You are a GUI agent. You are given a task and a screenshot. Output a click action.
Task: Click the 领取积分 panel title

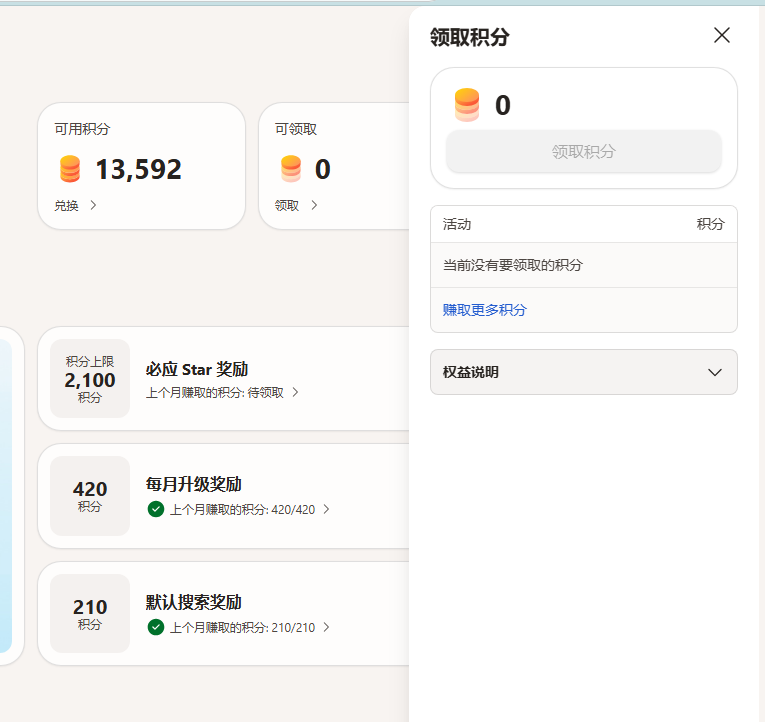coord(470,37)
